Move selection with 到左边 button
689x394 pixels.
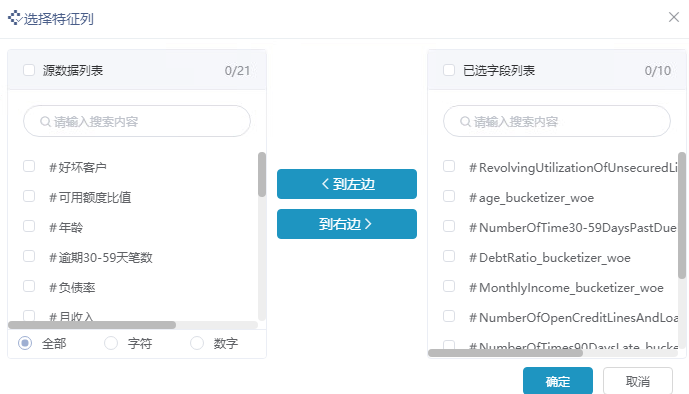click(347, 184)
